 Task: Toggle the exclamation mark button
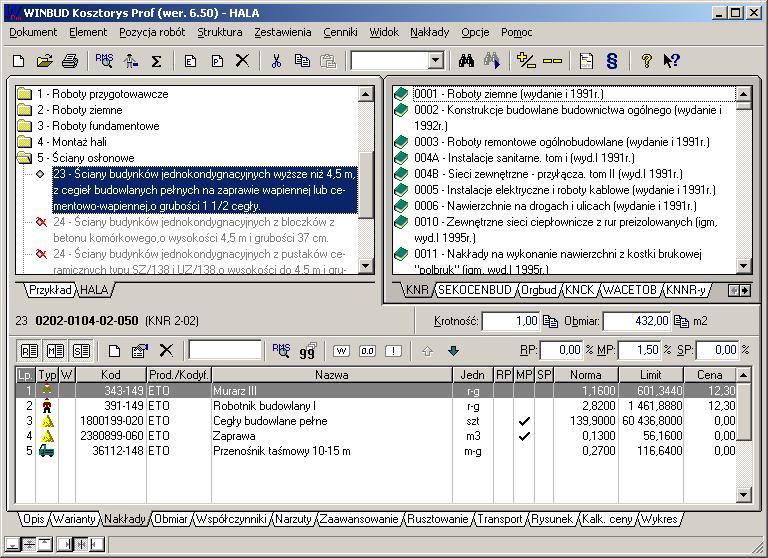[393, 351]
